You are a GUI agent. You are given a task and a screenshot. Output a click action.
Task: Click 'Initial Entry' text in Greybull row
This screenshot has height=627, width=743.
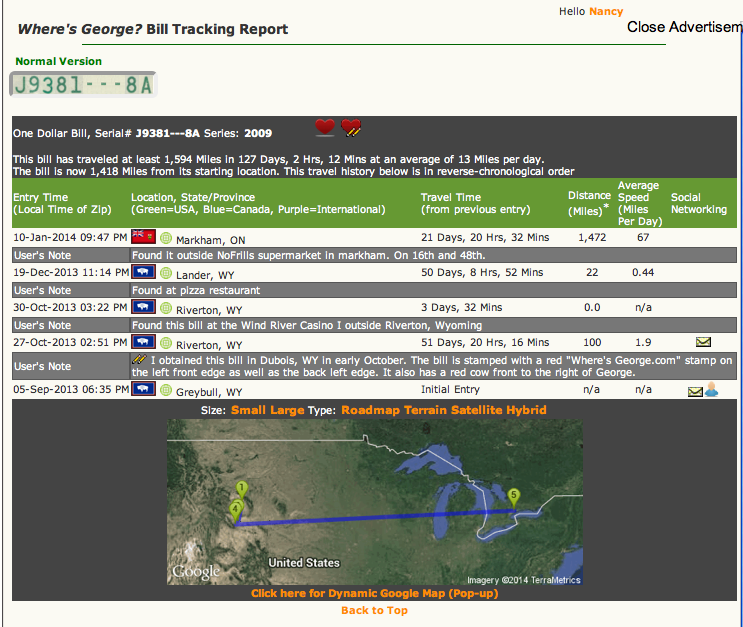coord(450,390)
